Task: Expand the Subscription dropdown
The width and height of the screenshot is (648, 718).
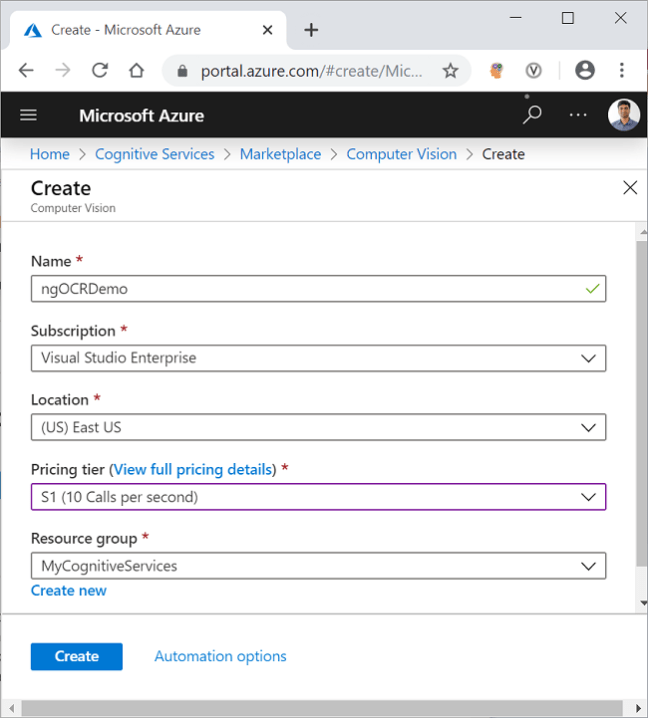Action: pos(318,358)
